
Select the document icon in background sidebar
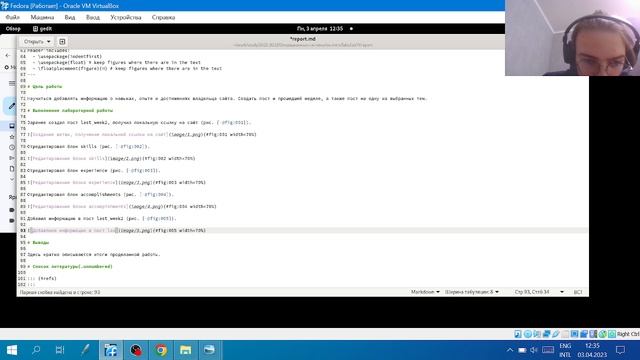12,169
